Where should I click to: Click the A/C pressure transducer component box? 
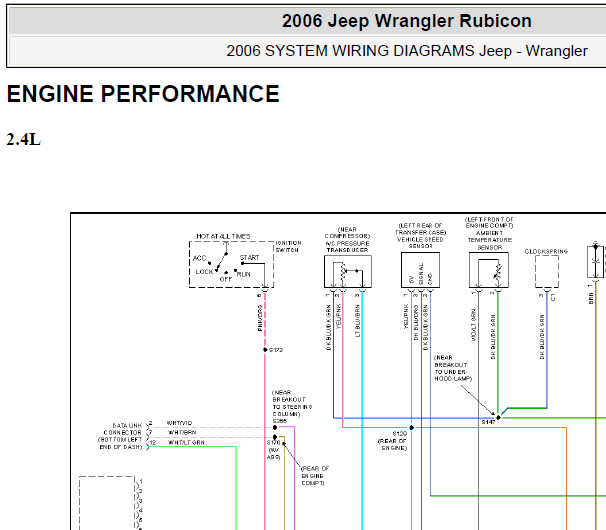pos(348,271)
